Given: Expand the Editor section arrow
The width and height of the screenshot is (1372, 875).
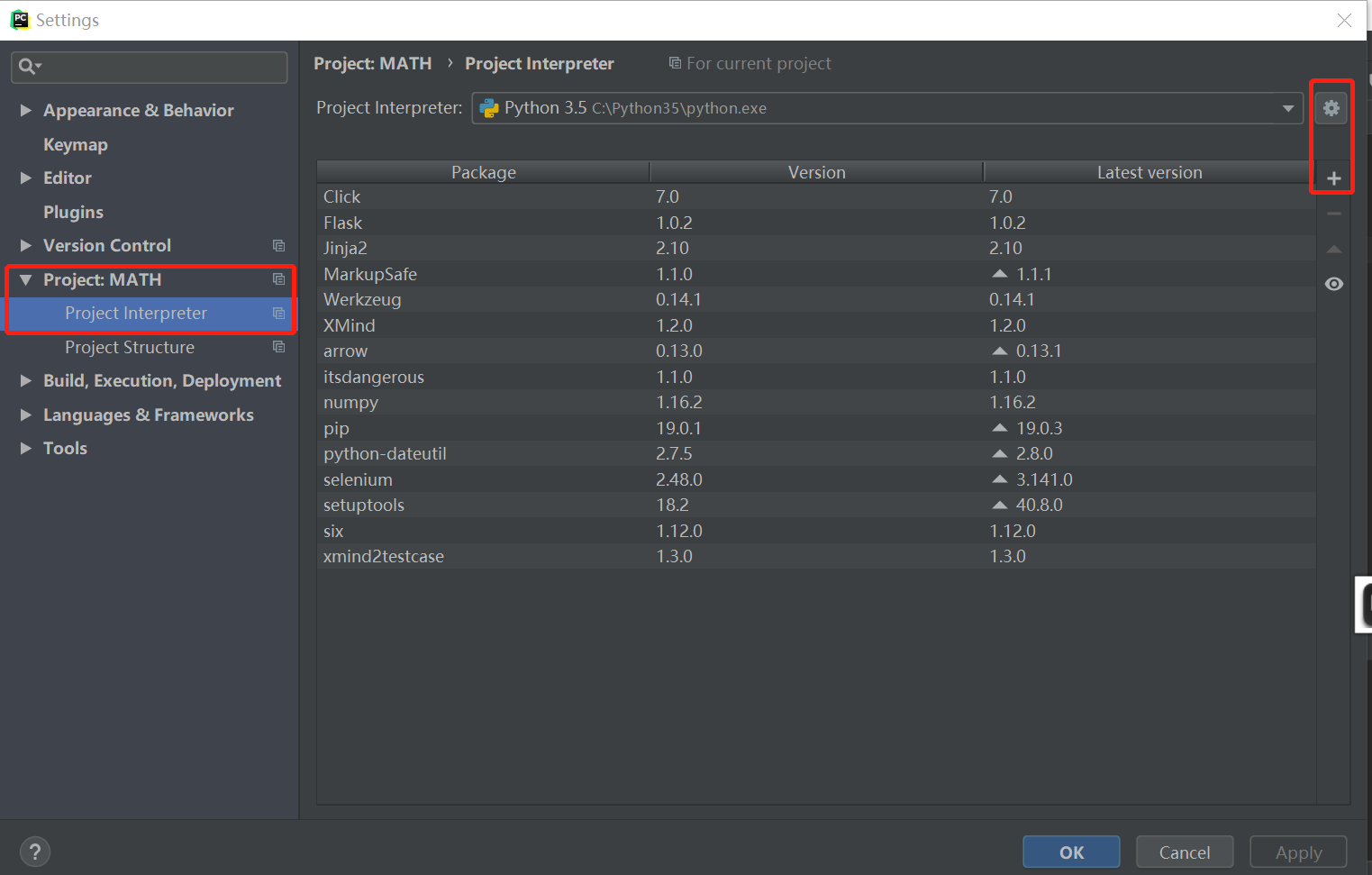Looking at the screenshot, I should 26,178.
